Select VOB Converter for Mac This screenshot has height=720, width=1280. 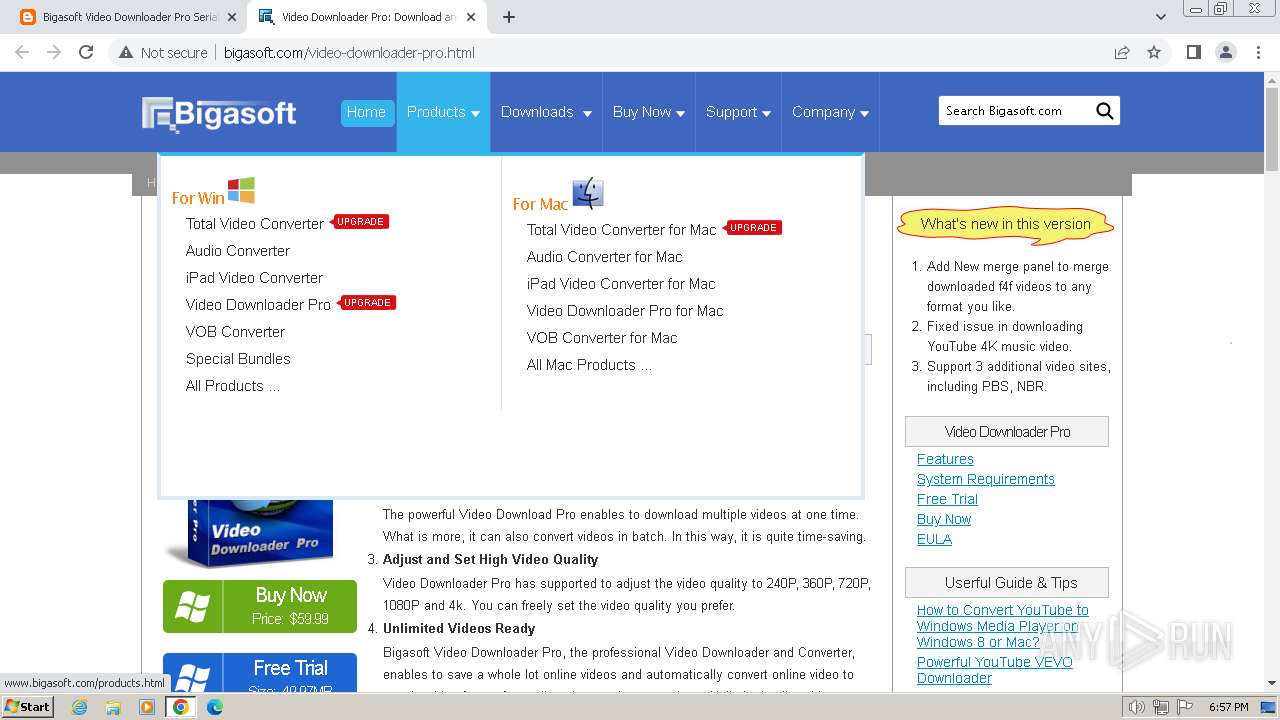click(x=602, y=338)
